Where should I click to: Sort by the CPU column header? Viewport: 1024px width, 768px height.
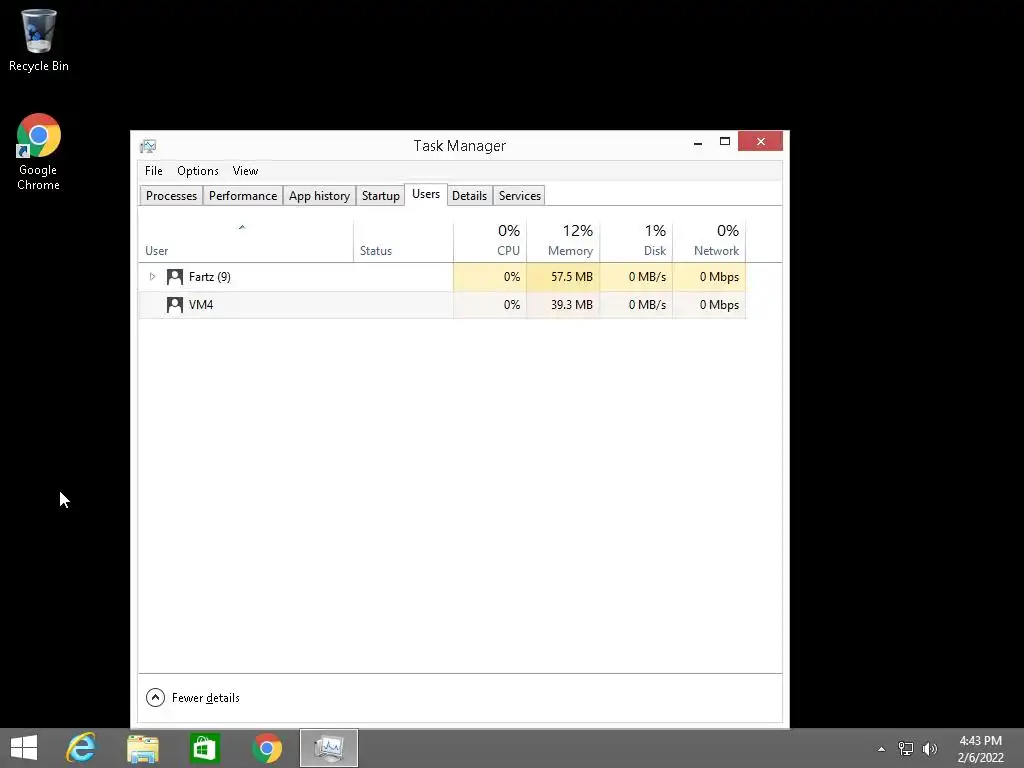point(490,242)
